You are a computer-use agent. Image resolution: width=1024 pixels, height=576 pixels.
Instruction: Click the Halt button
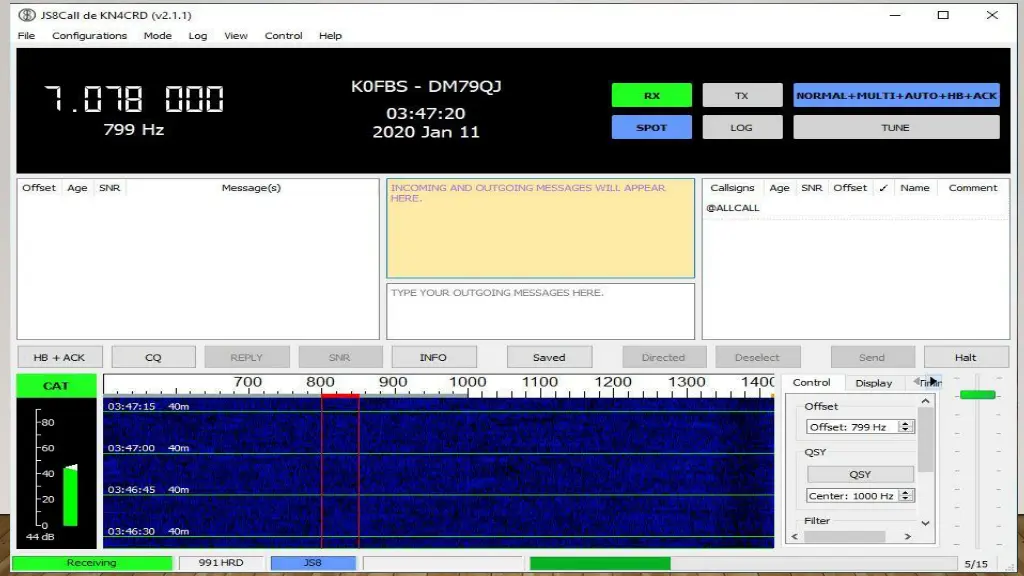pos(966,357)
